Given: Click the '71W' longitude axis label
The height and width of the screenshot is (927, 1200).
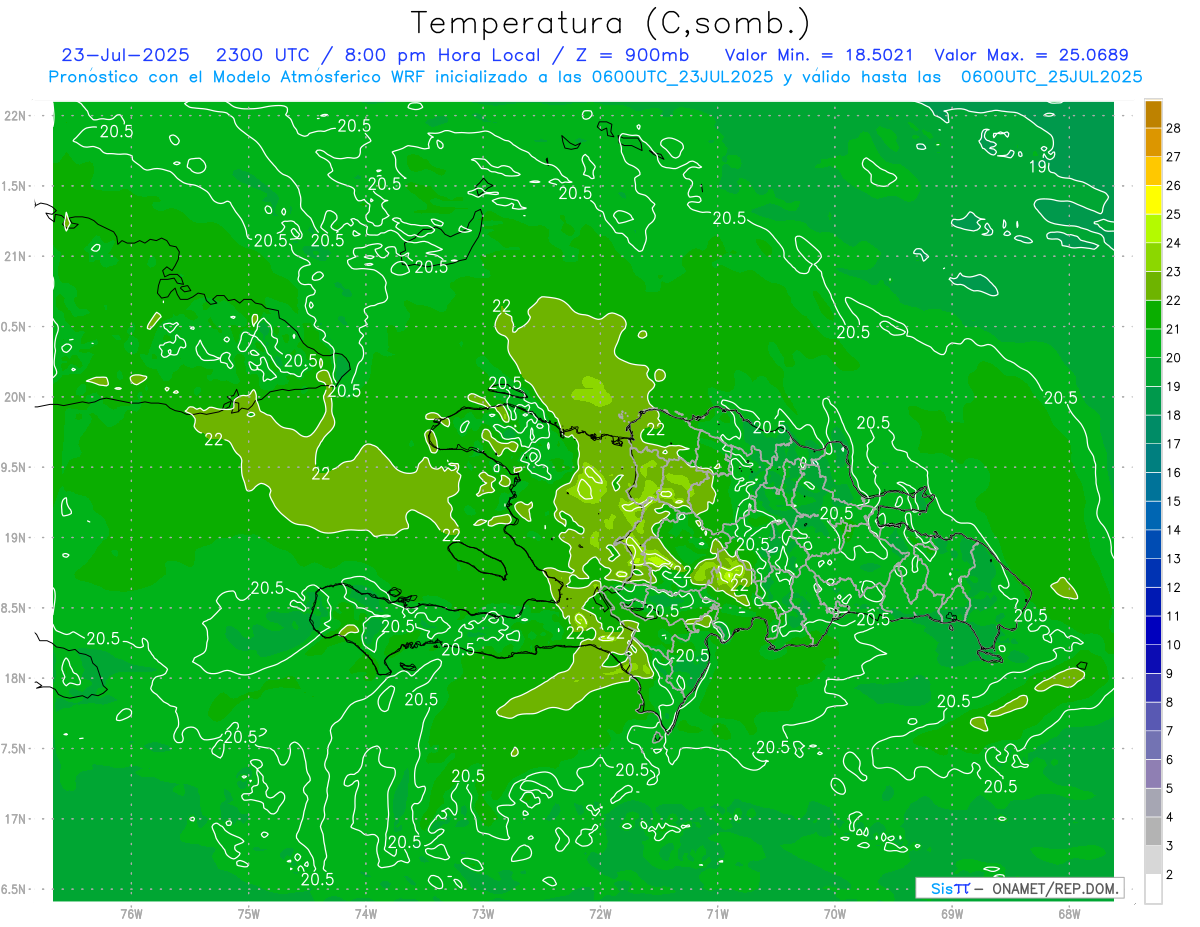Looking at the screenshot, I should 717,913.
